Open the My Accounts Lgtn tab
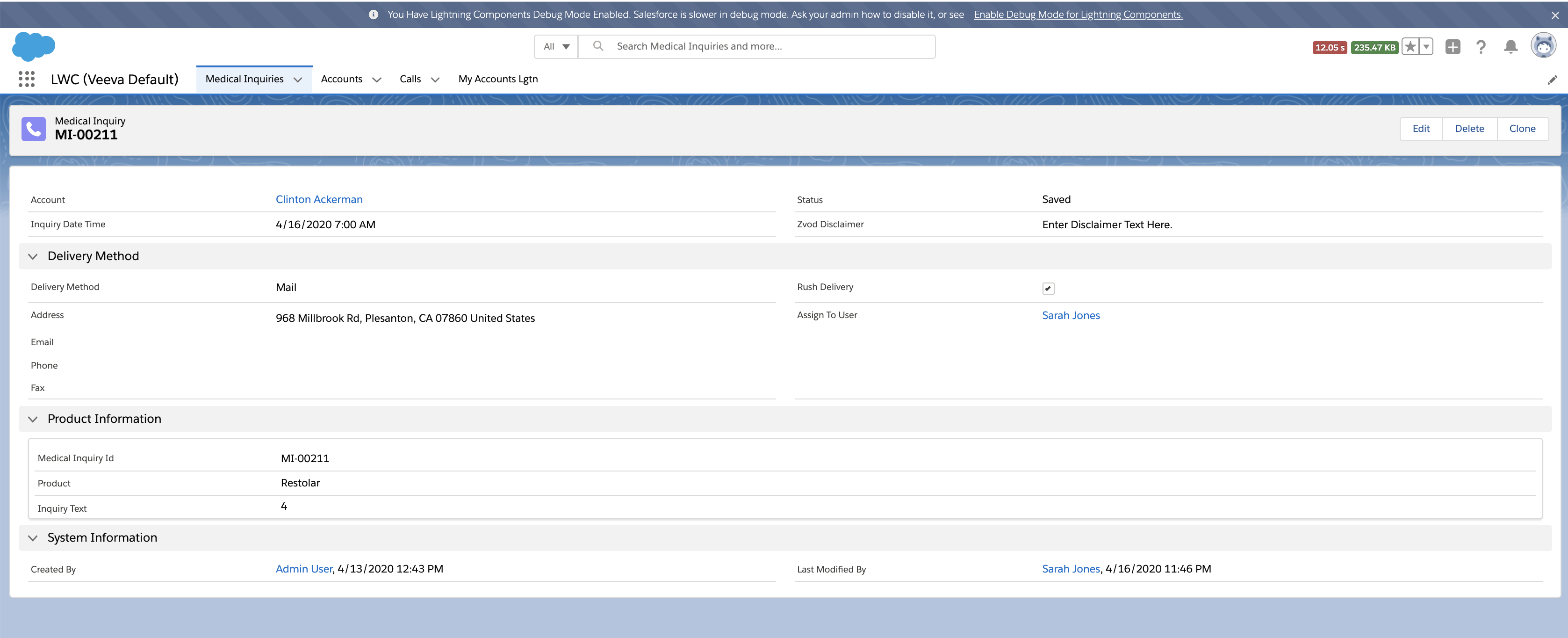1568x638 pixels. coord(497,79)
